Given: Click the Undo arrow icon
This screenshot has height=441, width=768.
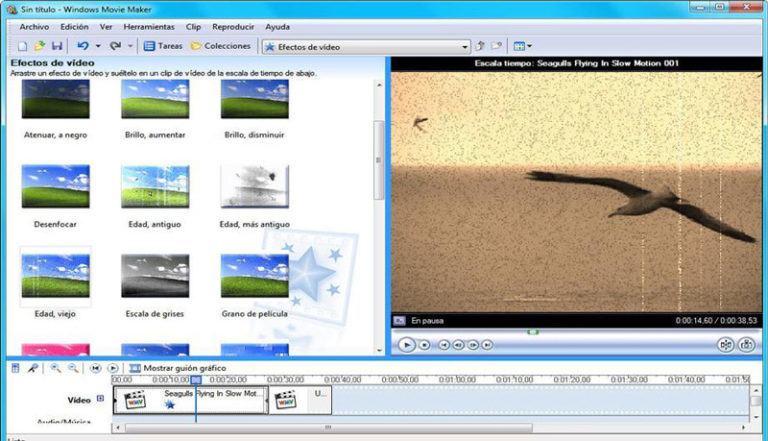Looking at the screenshot, I should tap(83, 46).
